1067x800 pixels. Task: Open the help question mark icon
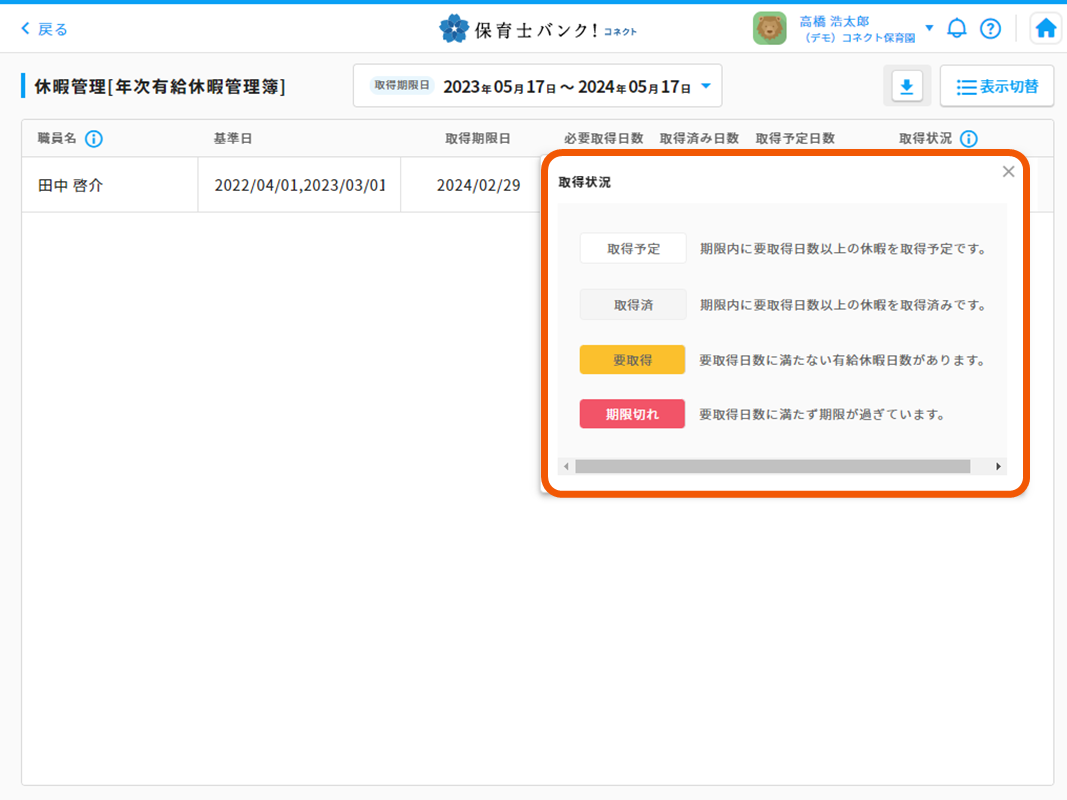point(990,29)
